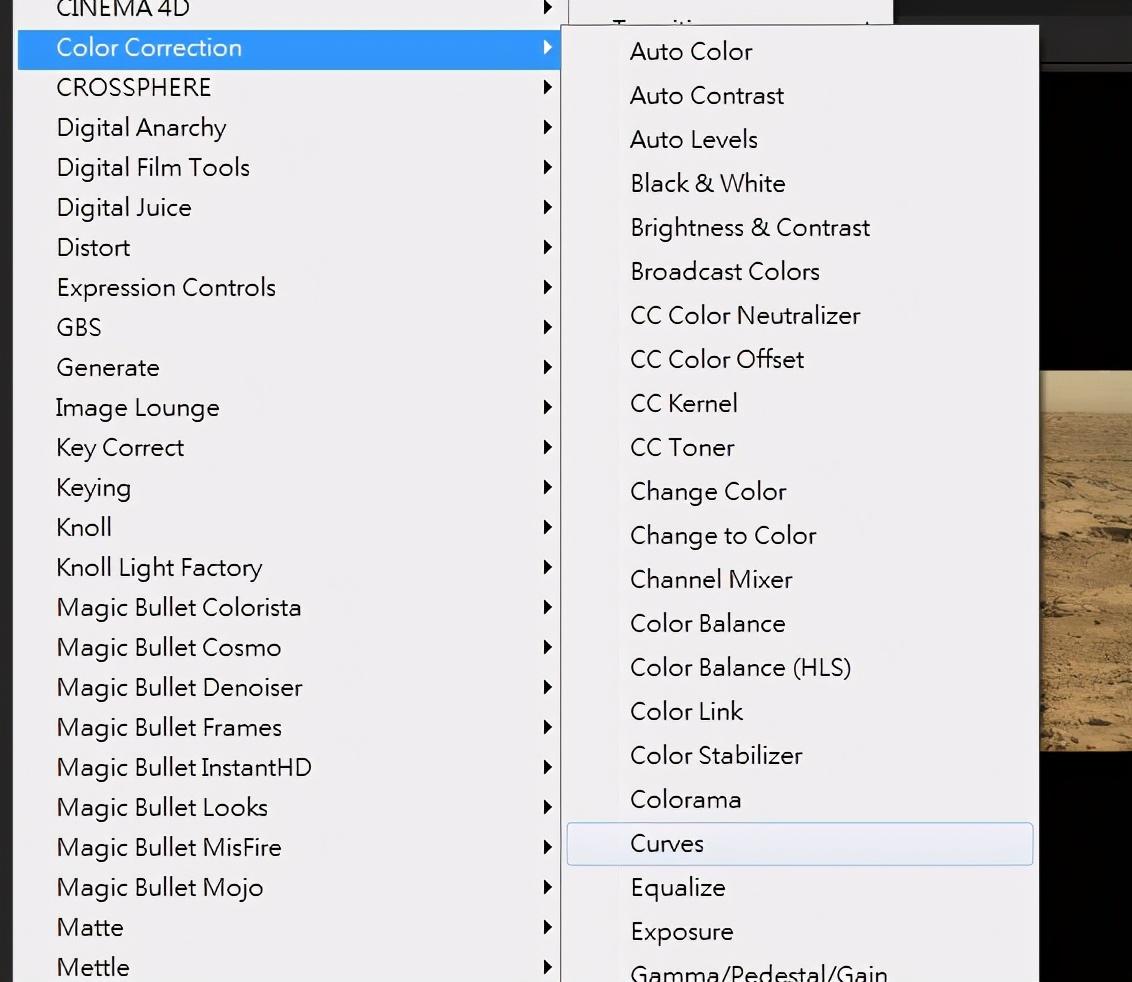
Task: Open the Distort effects category
Action: tap(94, 248)
